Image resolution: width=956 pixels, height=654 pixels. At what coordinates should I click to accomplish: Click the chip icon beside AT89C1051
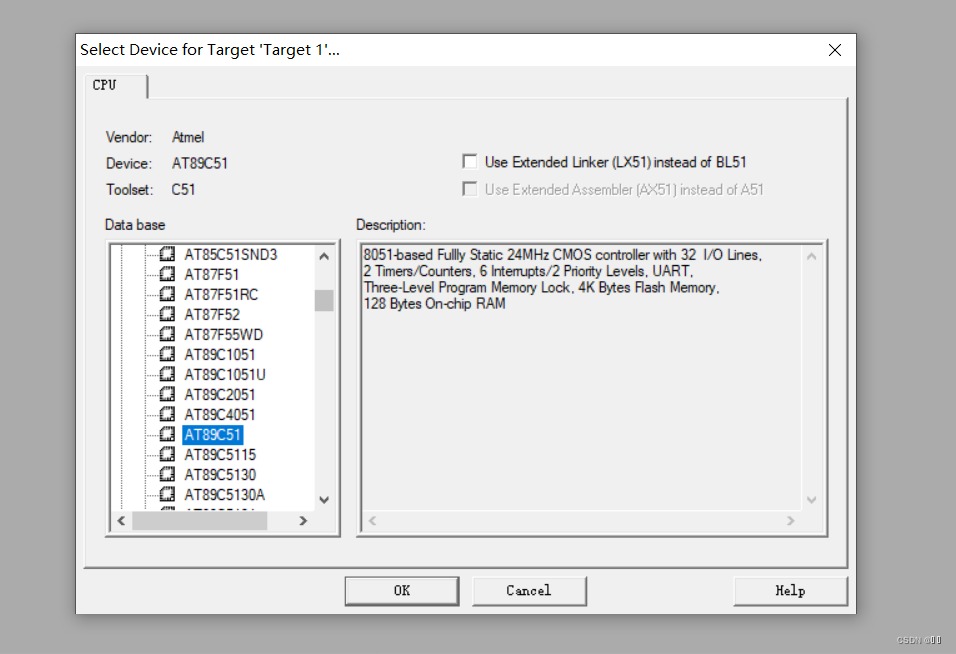pyautogui.click(x=167, y=354)
